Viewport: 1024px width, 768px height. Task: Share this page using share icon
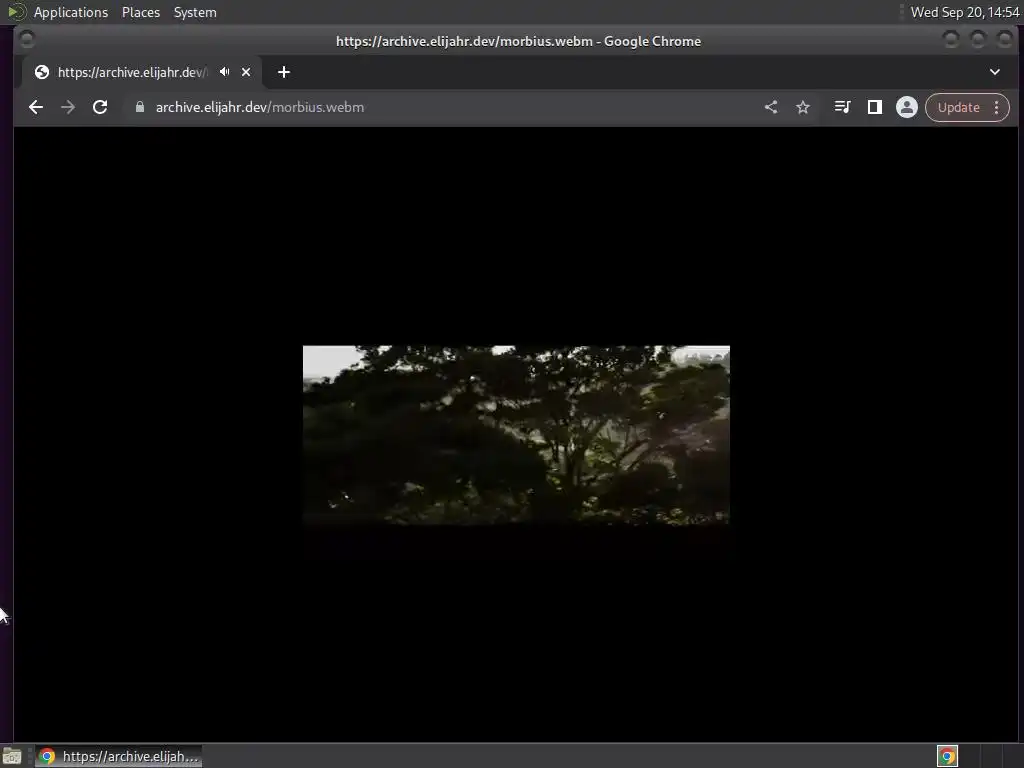[771, 107]
